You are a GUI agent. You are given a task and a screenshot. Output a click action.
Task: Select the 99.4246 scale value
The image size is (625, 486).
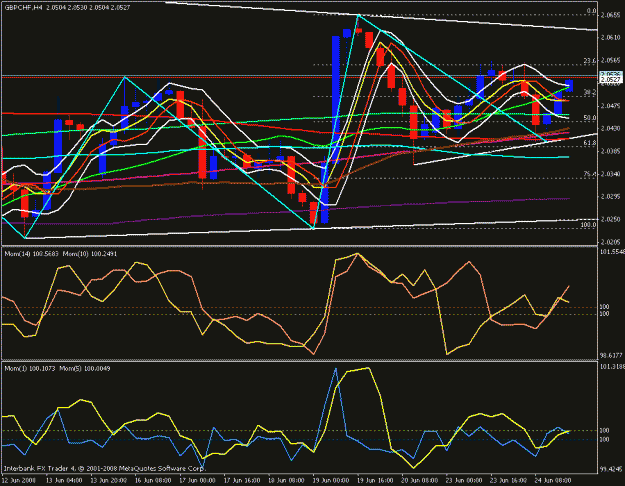(611, 469)
